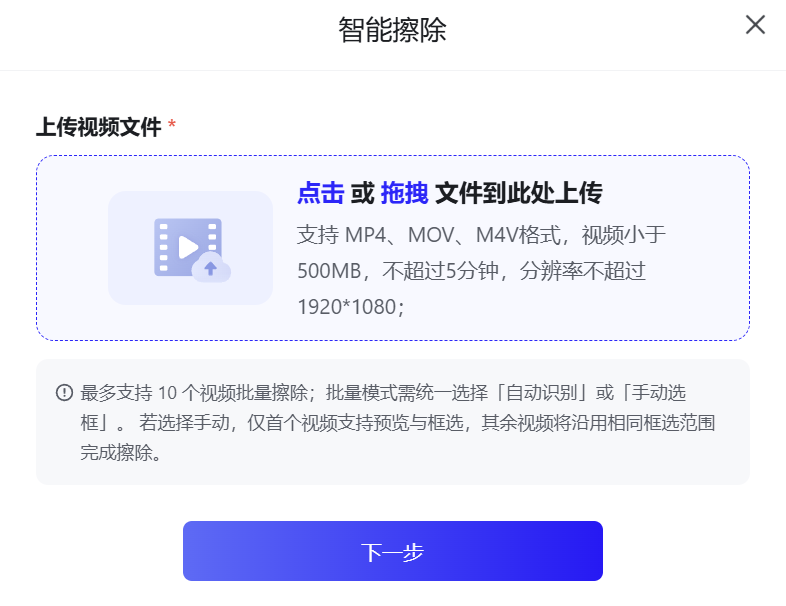Click the 文件到此处上传 heading text
786x606 pixels.
pos(518,193)
